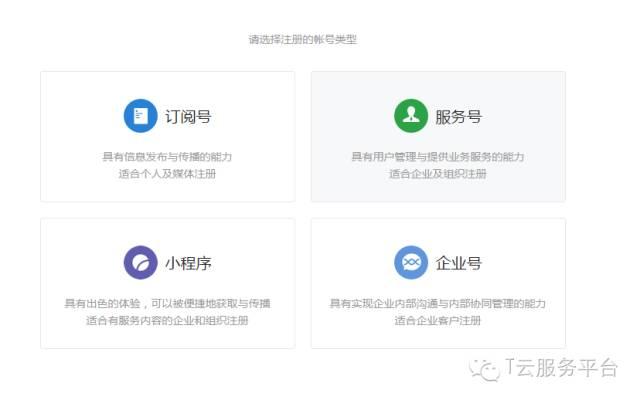
Task: Select the 小程序 title text
Action: 188,263
